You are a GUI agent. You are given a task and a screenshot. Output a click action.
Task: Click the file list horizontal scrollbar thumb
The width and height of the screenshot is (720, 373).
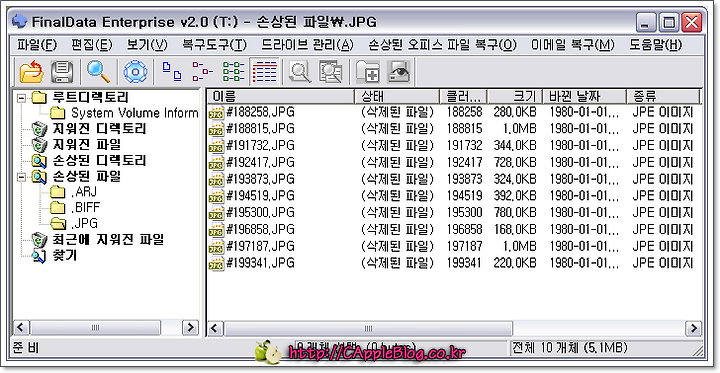(368, 328)
